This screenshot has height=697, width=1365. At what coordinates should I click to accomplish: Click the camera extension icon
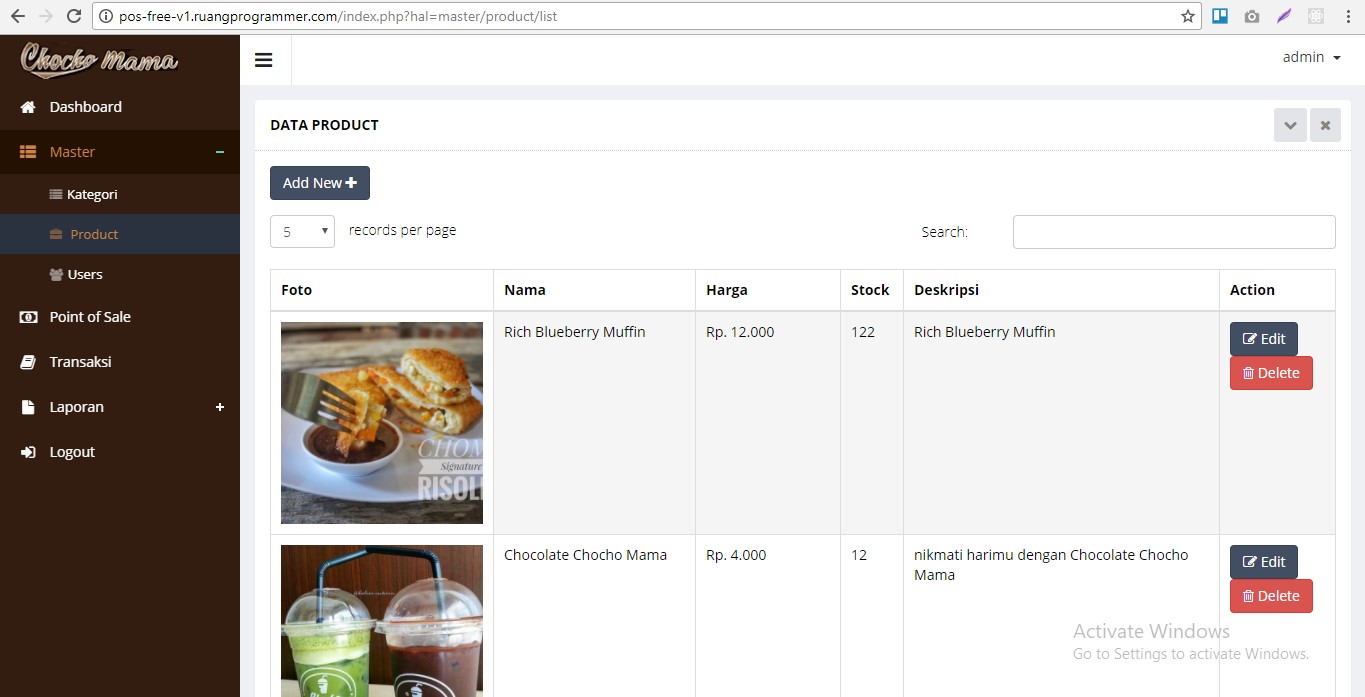1252,16
